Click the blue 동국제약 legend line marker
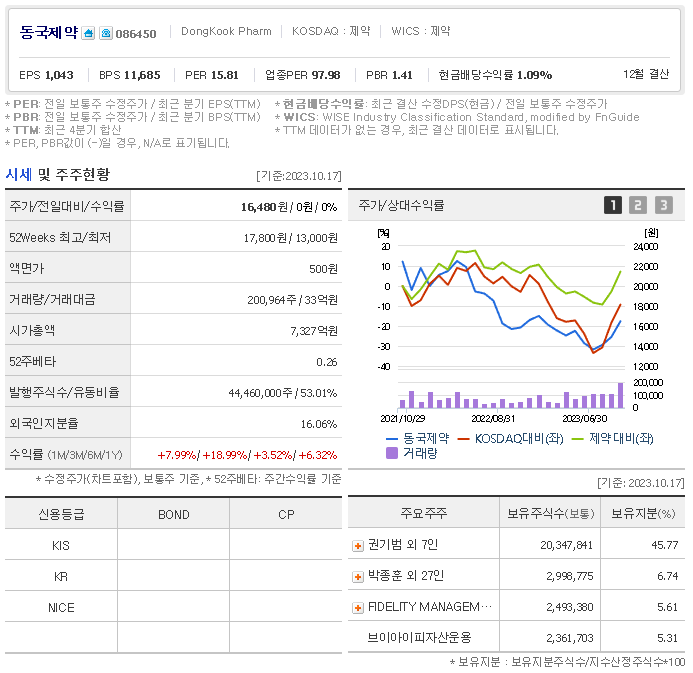 click(x=392, y=439)
